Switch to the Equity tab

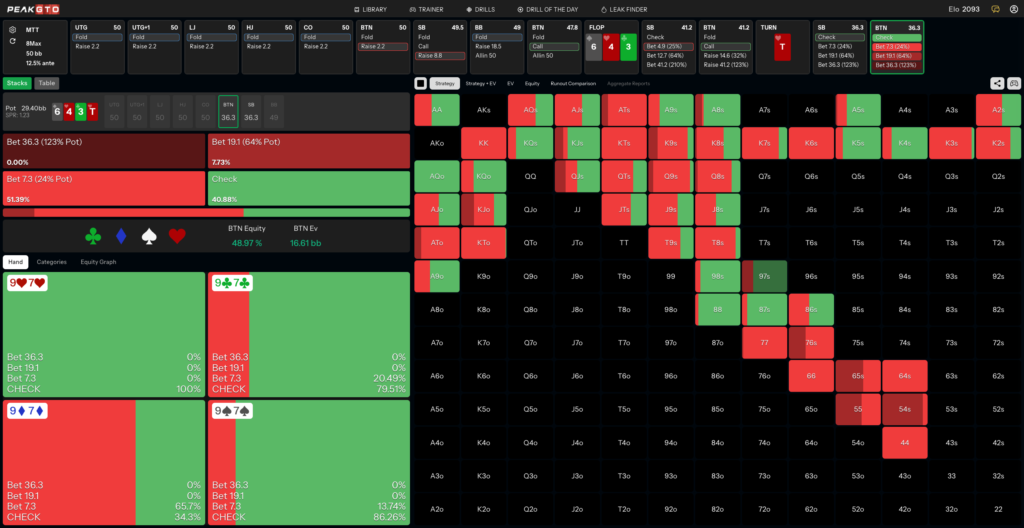point(532,84)
